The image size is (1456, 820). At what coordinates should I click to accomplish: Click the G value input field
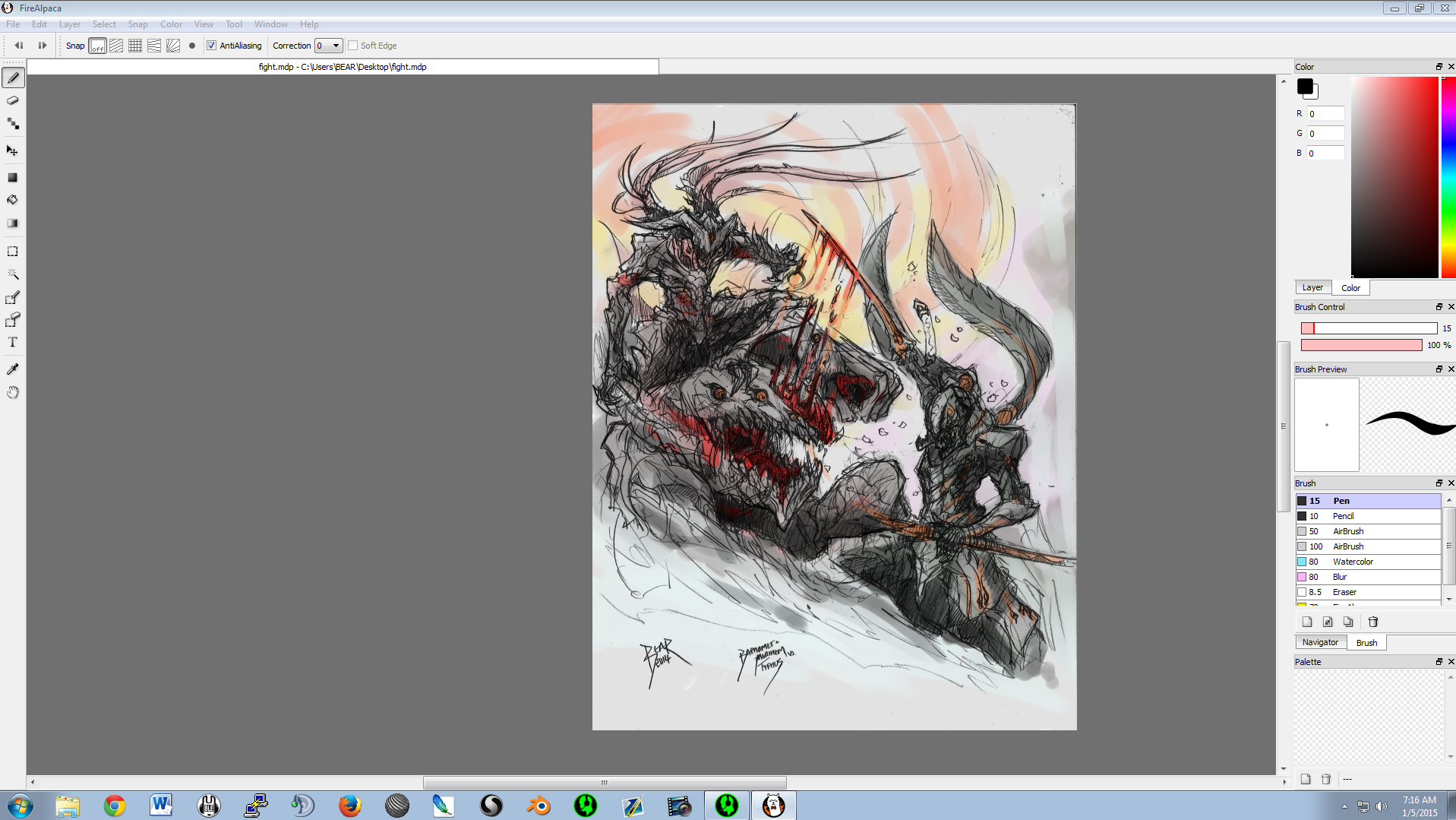pos(1325,134)
